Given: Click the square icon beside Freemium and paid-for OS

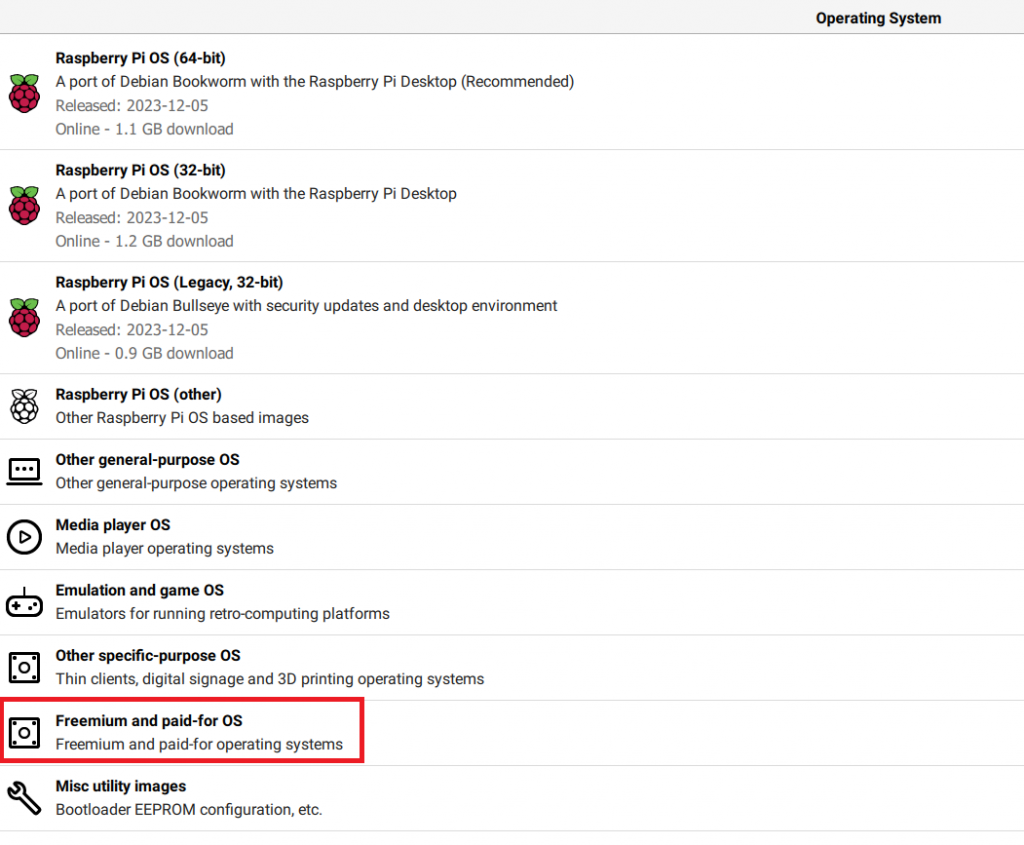Looking at the screenshot, I should click(x=24, y=733).
